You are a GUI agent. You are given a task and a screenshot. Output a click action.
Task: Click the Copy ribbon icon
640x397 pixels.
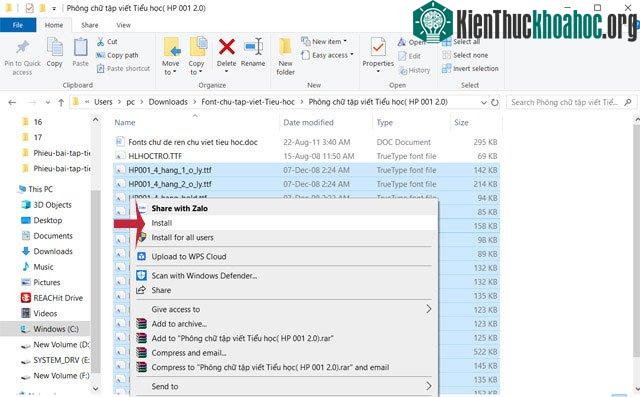54,47
